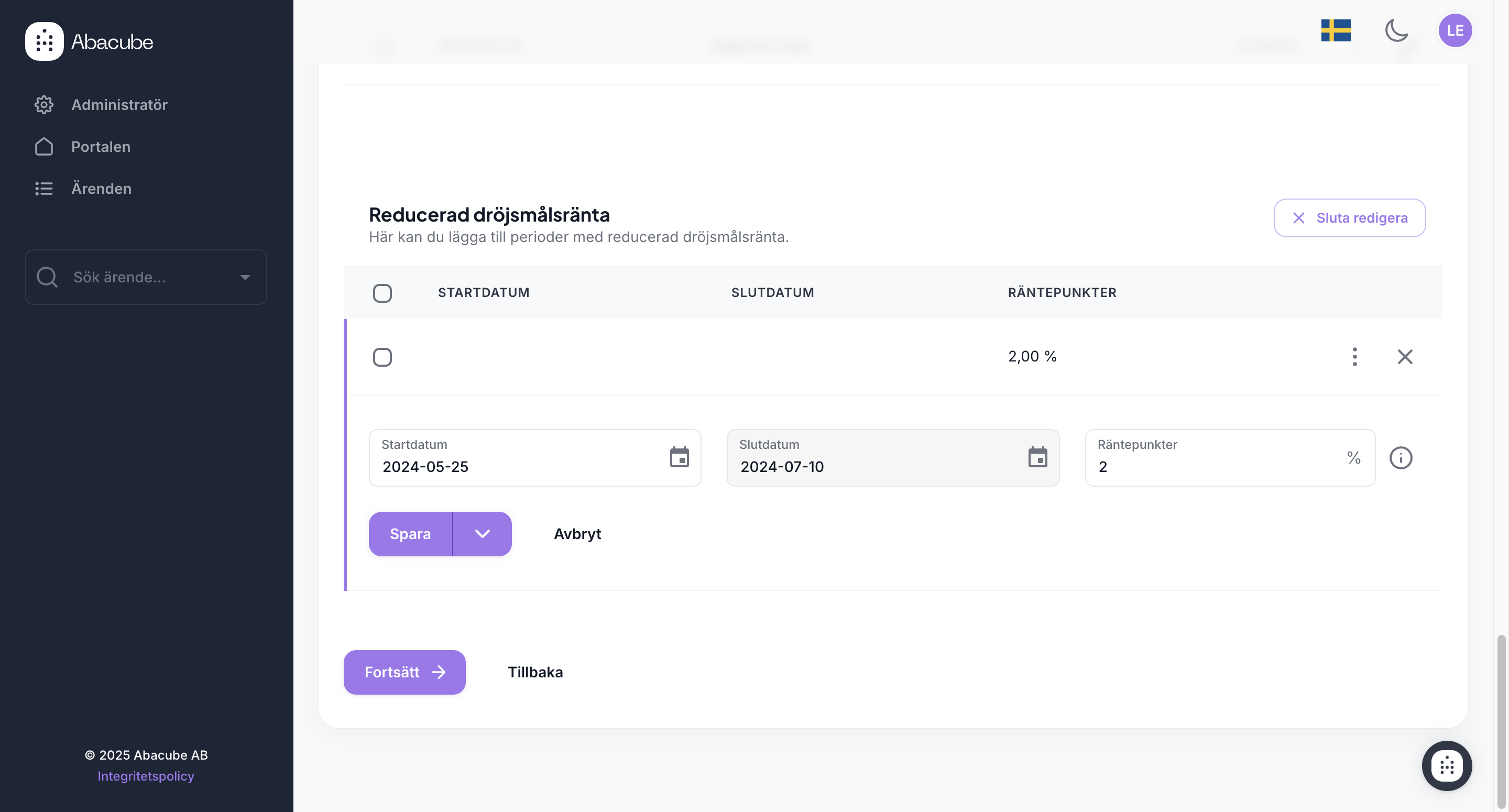Viewport: 1509px width, 812px height.
Task: Open the Integritetspolicy link
Action: [146, 776]
